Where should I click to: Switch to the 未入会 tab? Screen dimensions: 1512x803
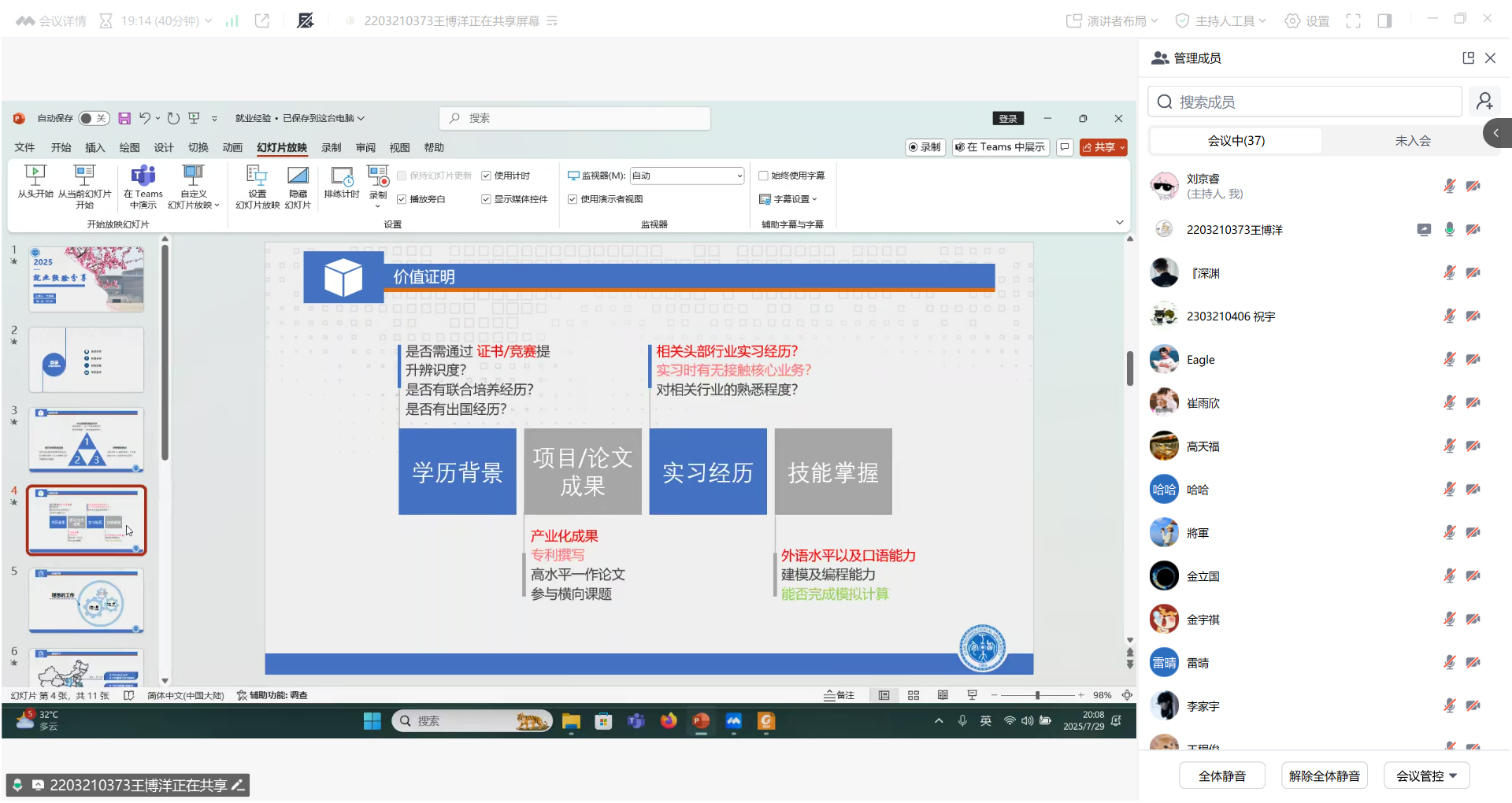[x=1413, y=141]
